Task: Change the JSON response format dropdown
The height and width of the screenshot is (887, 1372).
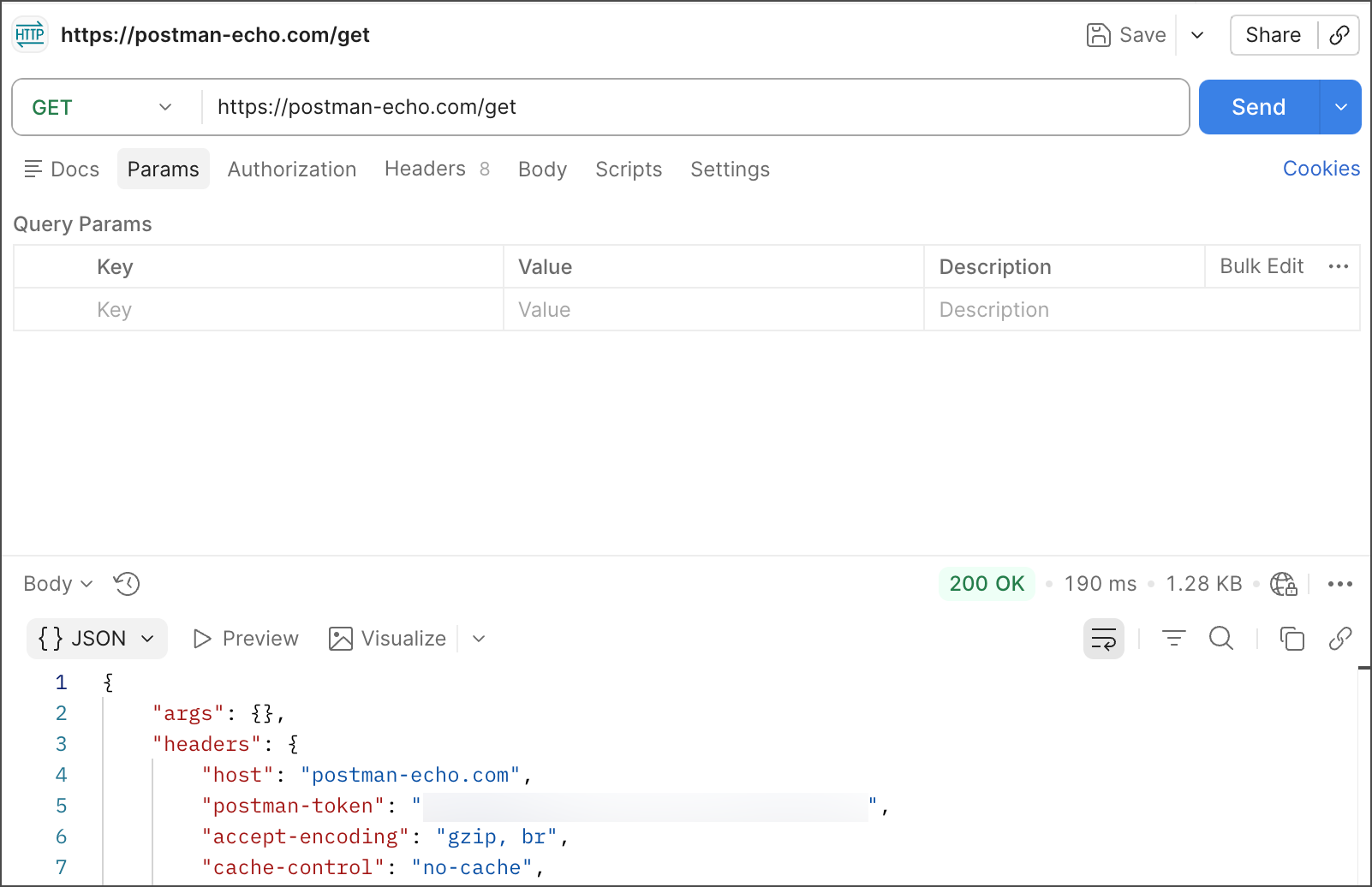Action: [x=97, y=639]
